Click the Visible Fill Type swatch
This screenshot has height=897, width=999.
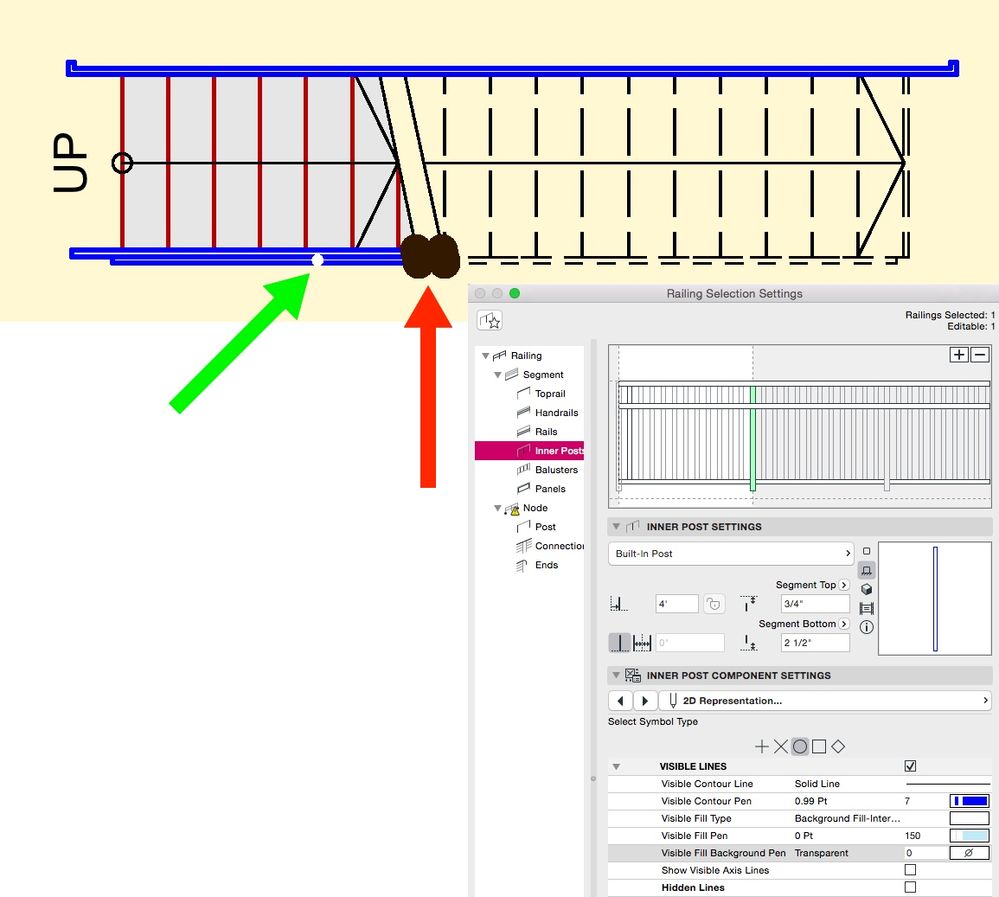click(970, 818)
